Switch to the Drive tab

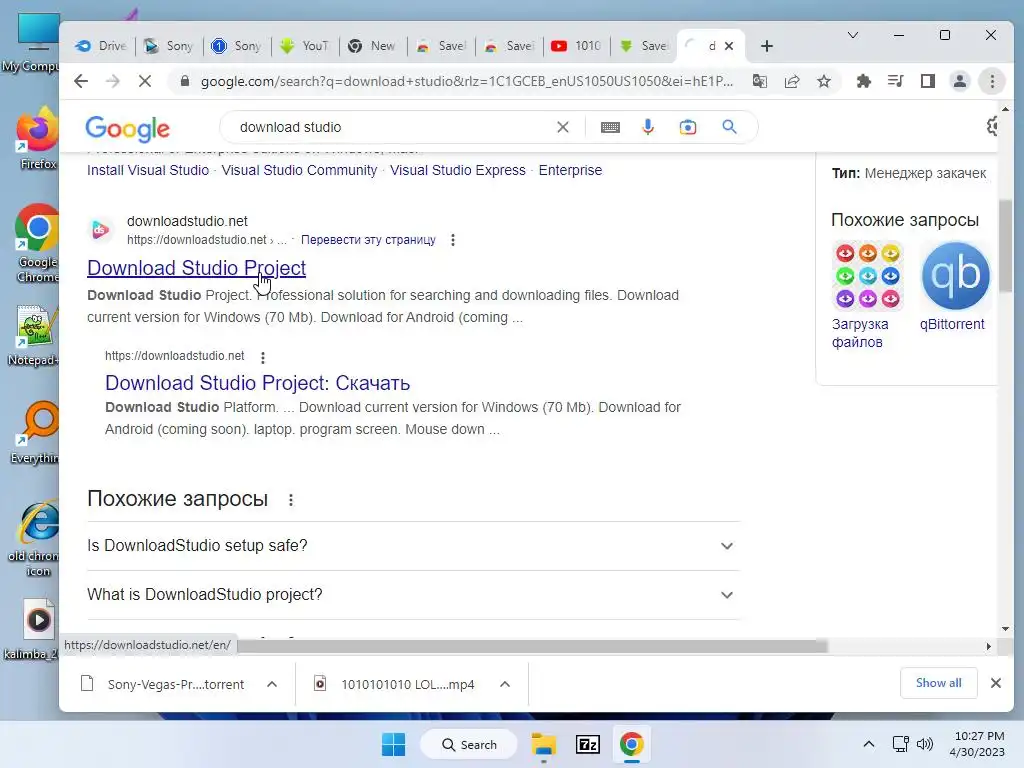[101, 46]
